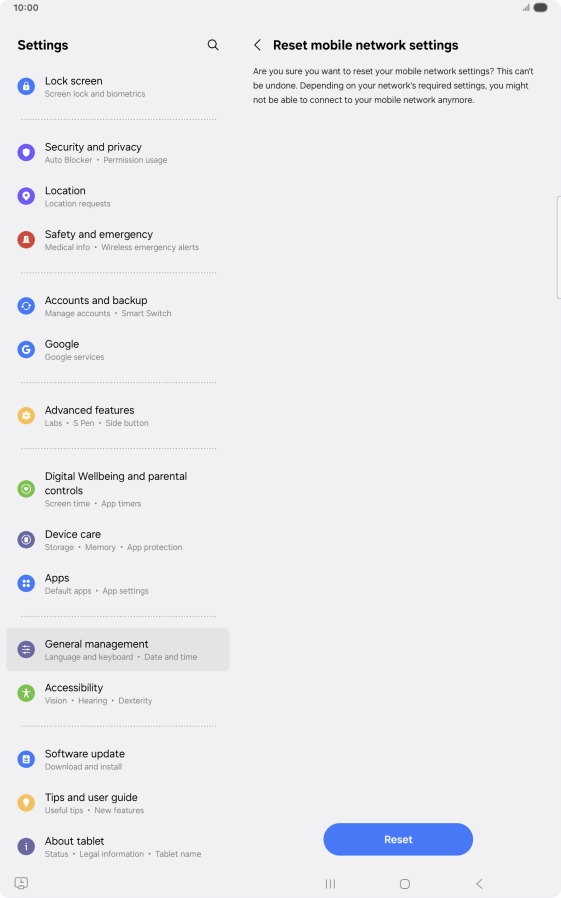561x898 pixels.
Task: Open the Apps settings entry
Action: coord(117,584)
